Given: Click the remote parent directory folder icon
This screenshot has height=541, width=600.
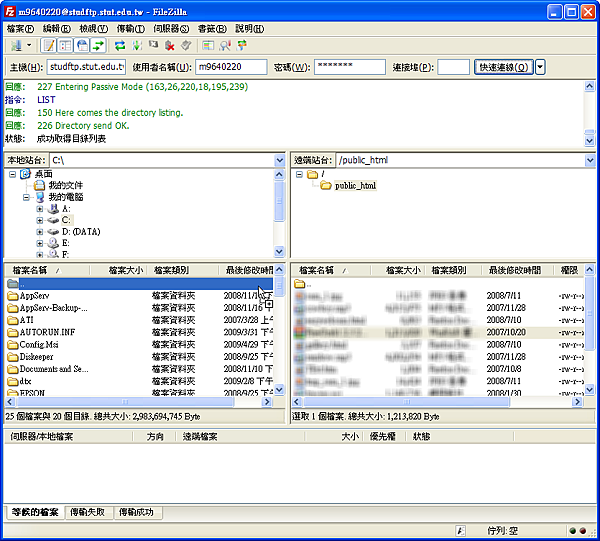Looking at the screenshot, I should coord(300,284).
